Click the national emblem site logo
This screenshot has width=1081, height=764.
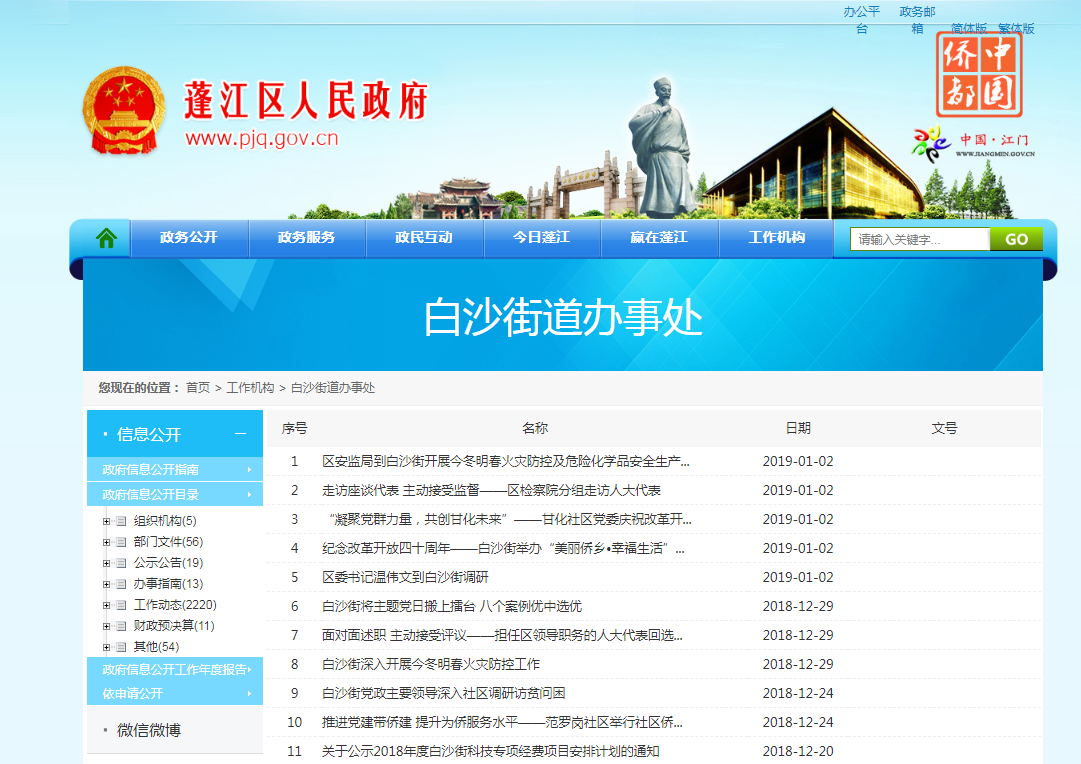click(x=127, y=110)
